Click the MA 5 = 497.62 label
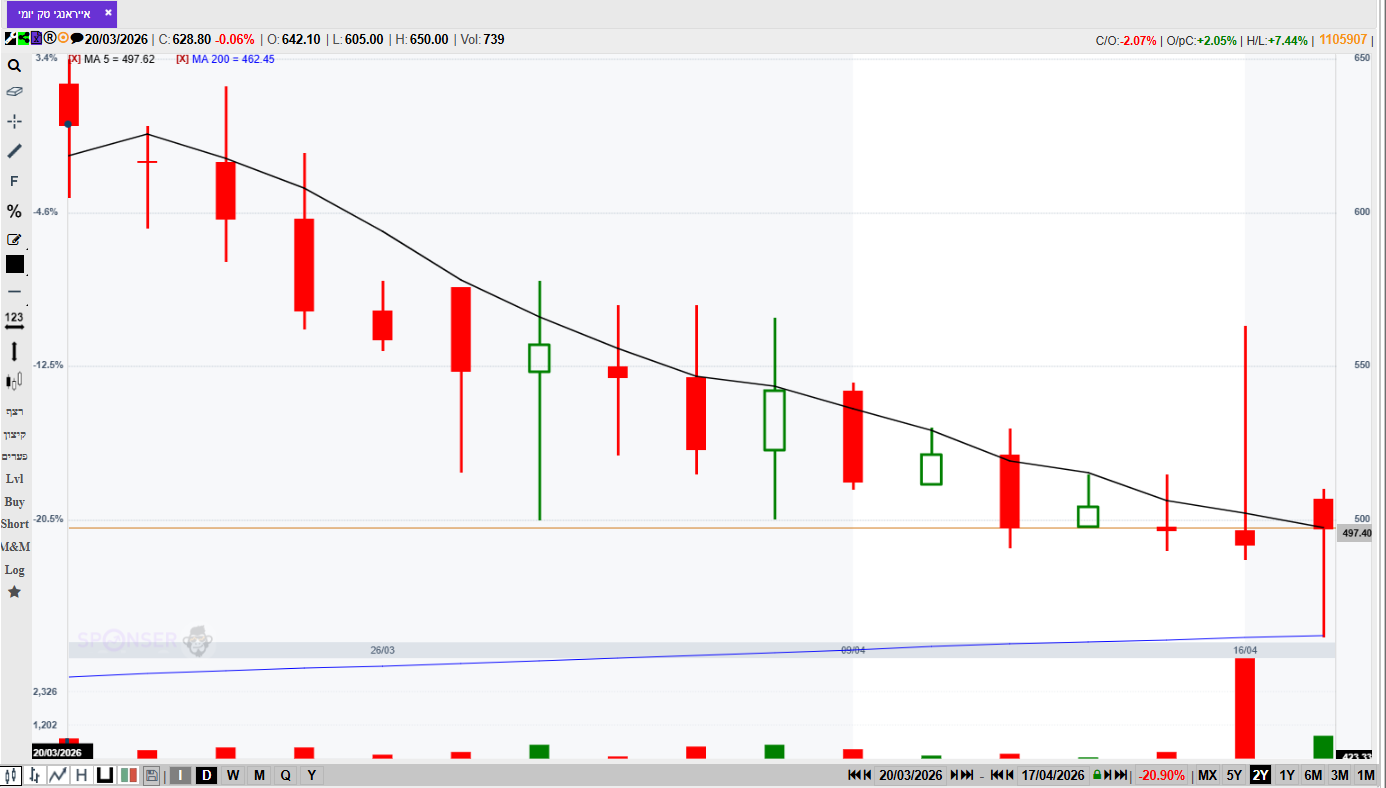 click(119, 59)
